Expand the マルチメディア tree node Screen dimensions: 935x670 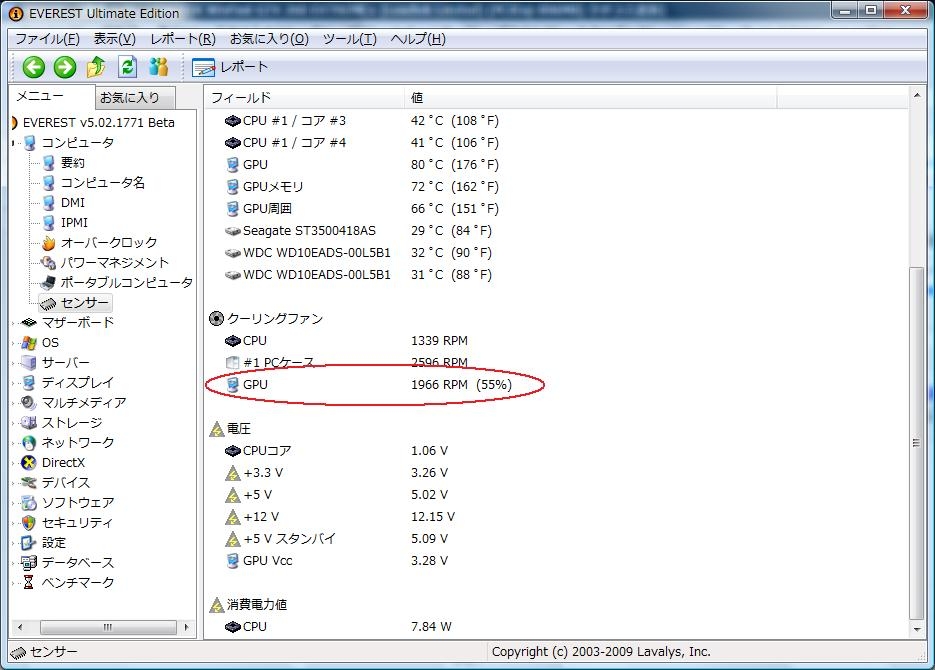click(x=13, y=403)
